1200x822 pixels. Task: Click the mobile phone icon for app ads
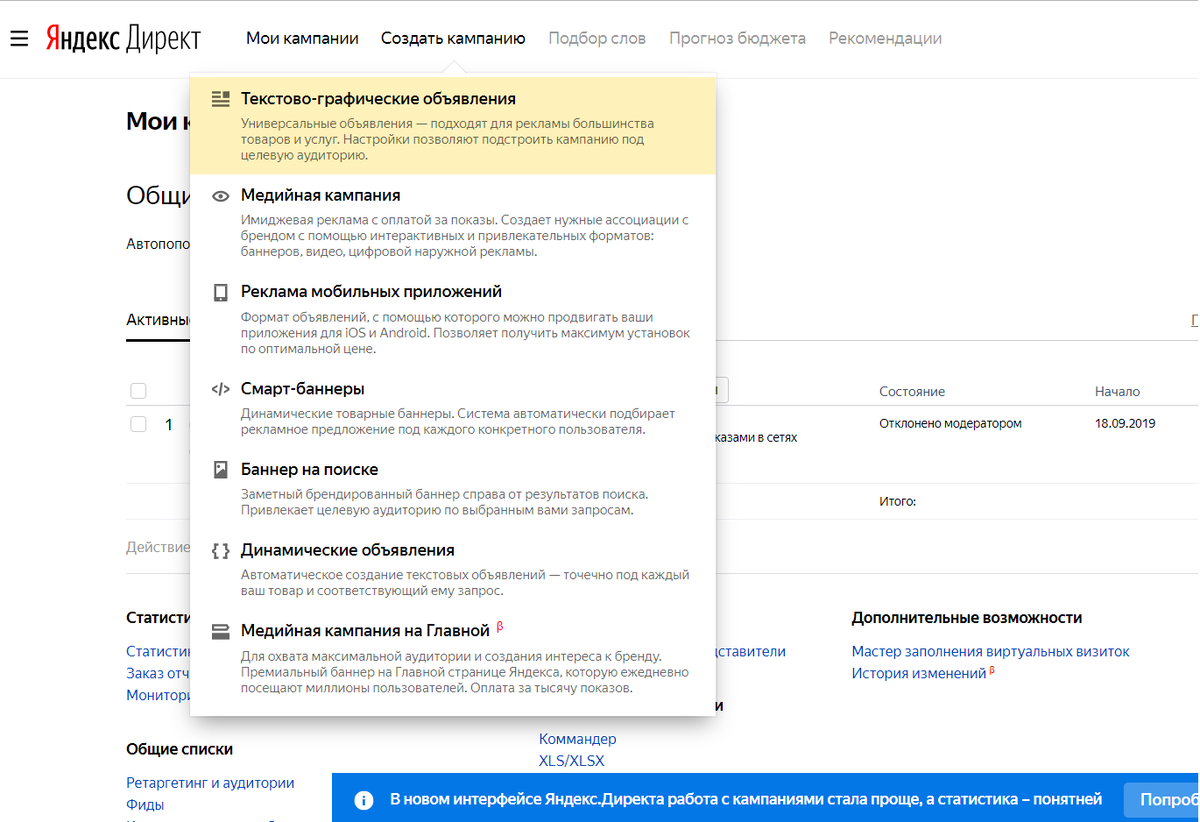coord(220,292)
